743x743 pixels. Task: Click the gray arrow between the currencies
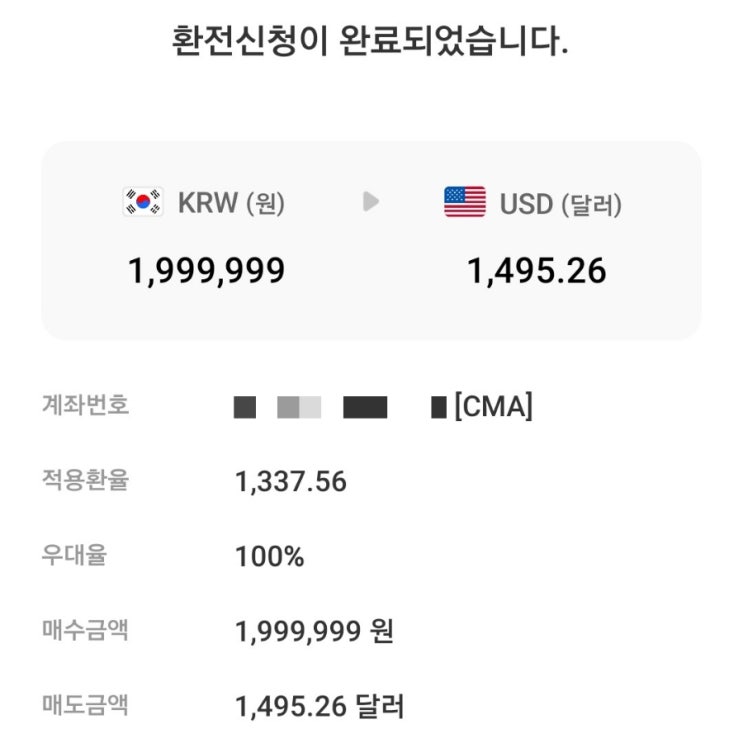[371, 202]
